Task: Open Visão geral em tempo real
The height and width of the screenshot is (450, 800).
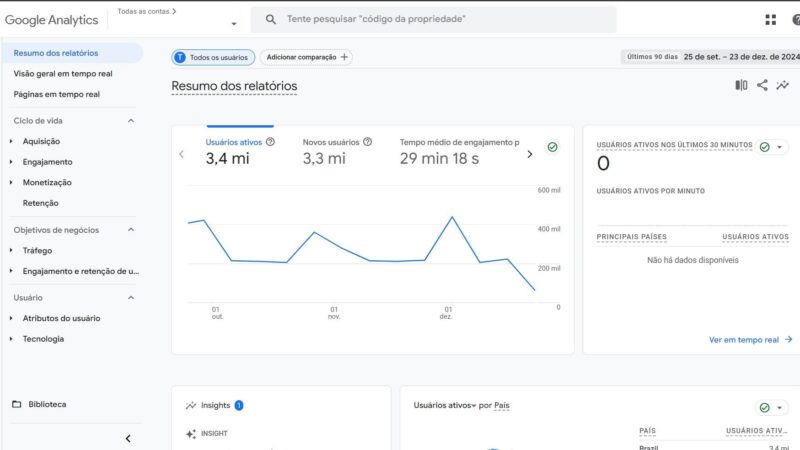Action: coord(63,73)
